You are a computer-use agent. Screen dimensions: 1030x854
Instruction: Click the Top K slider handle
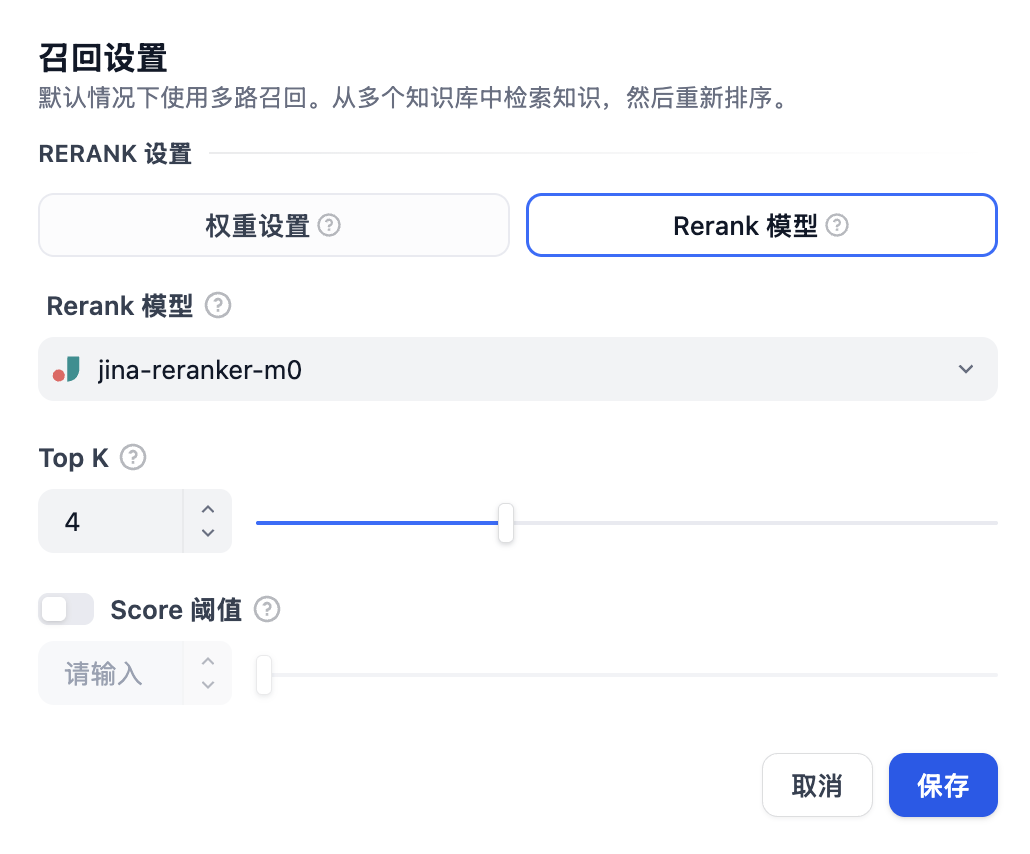[505, 522]
